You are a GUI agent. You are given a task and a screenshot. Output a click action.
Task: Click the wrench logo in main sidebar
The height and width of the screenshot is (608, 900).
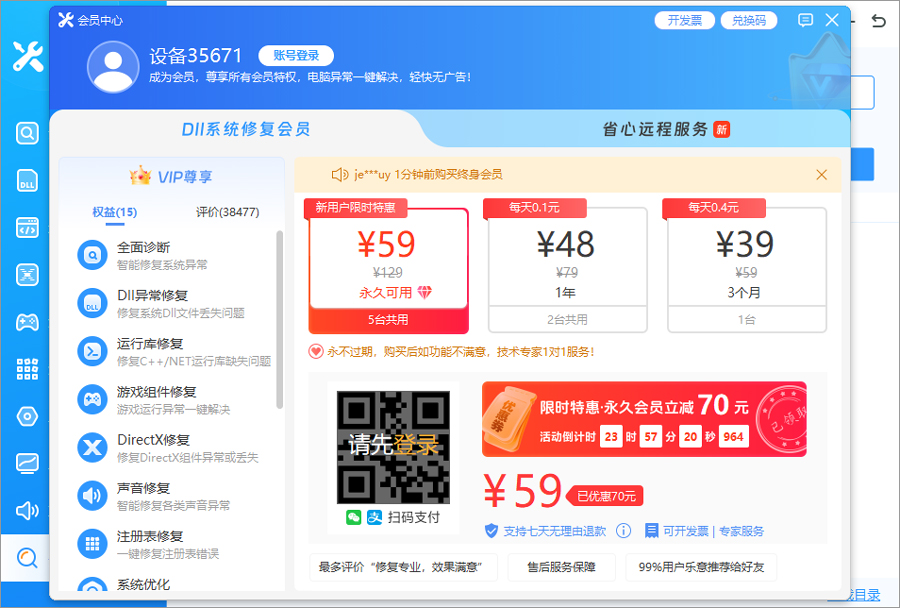(x=28, y=56)
